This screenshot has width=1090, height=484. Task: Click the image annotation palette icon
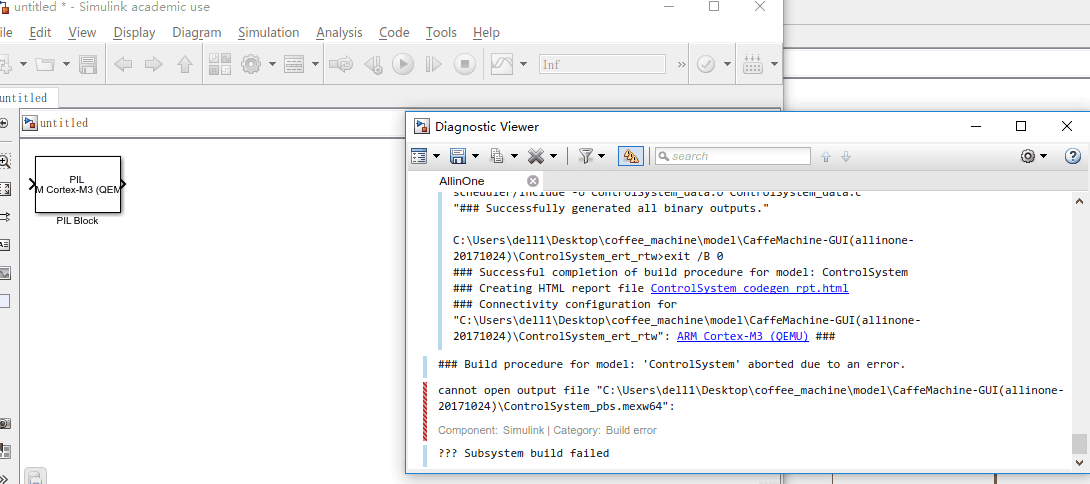pyautogui.click(x=4, y=273)
